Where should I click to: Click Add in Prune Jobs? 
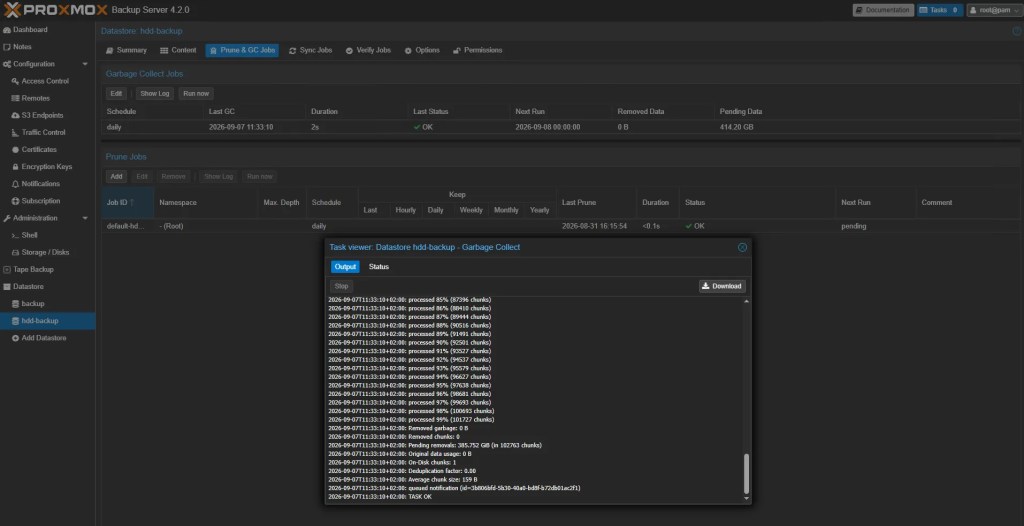tap(116, 176)
